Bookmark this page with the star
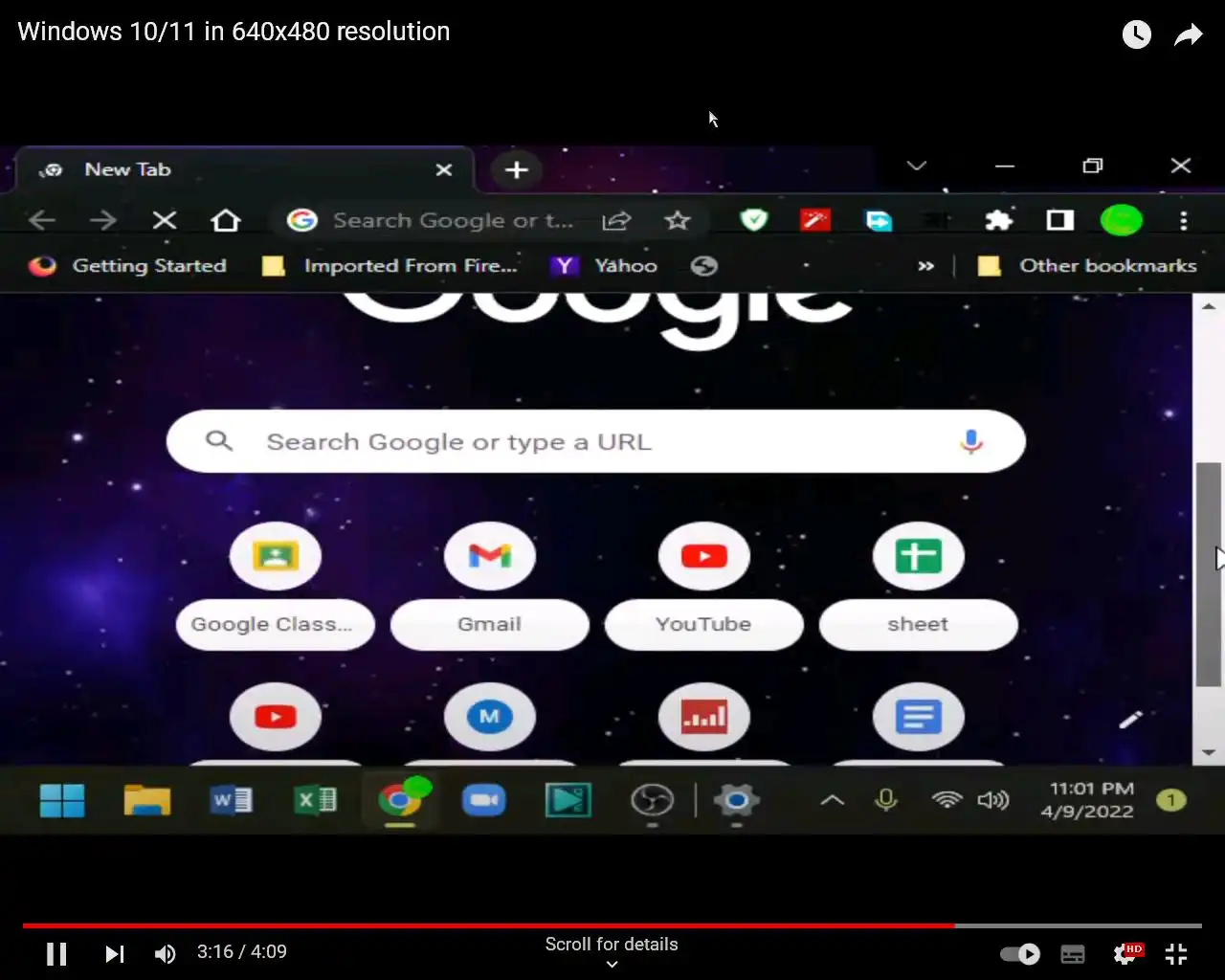1225x980 pixels. [x=678, y=221]
